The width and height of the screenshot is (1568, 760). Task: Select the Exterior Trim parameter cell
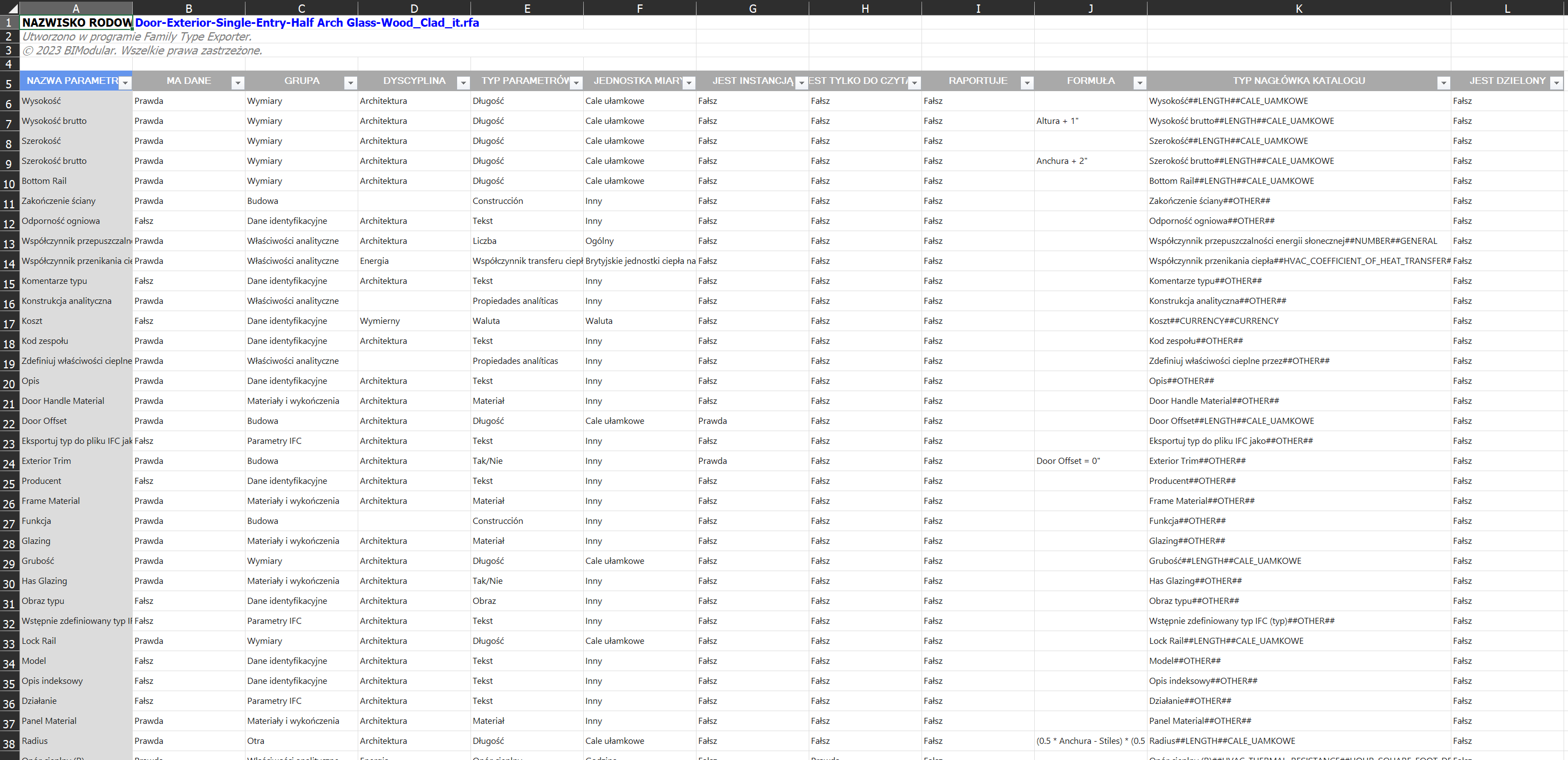point(47,461)
